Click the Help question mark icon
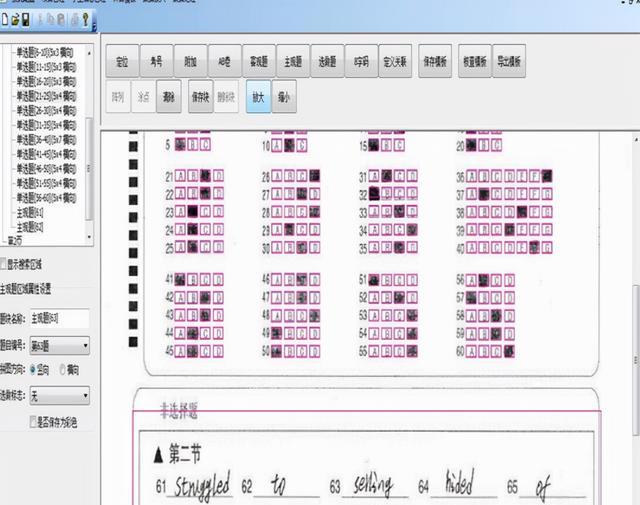 point(86,20)
